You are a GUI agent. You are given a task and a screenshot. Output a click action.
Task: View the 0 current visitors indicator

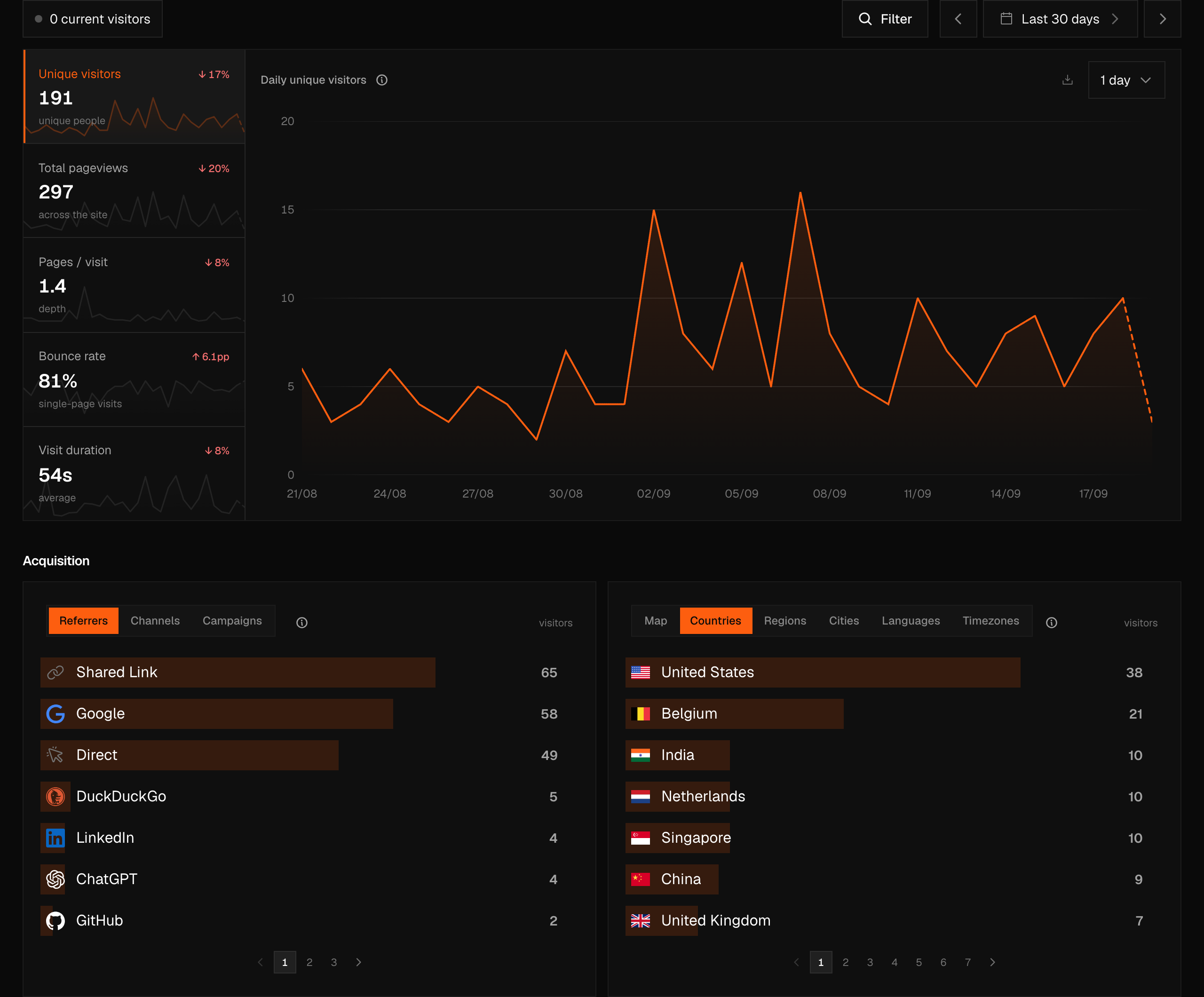click(x=93, y=19)
